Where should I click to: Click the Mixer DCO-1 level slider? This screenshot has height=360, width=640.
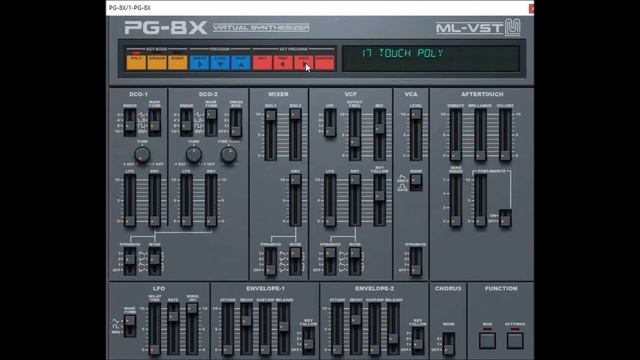coord(271,135)
